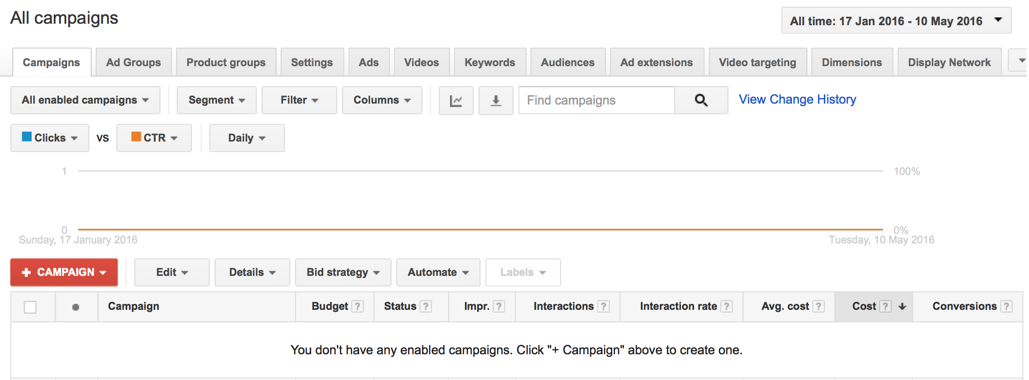Open the Automate dropdown
1029x380 pixels.
(x=438, y=272)
